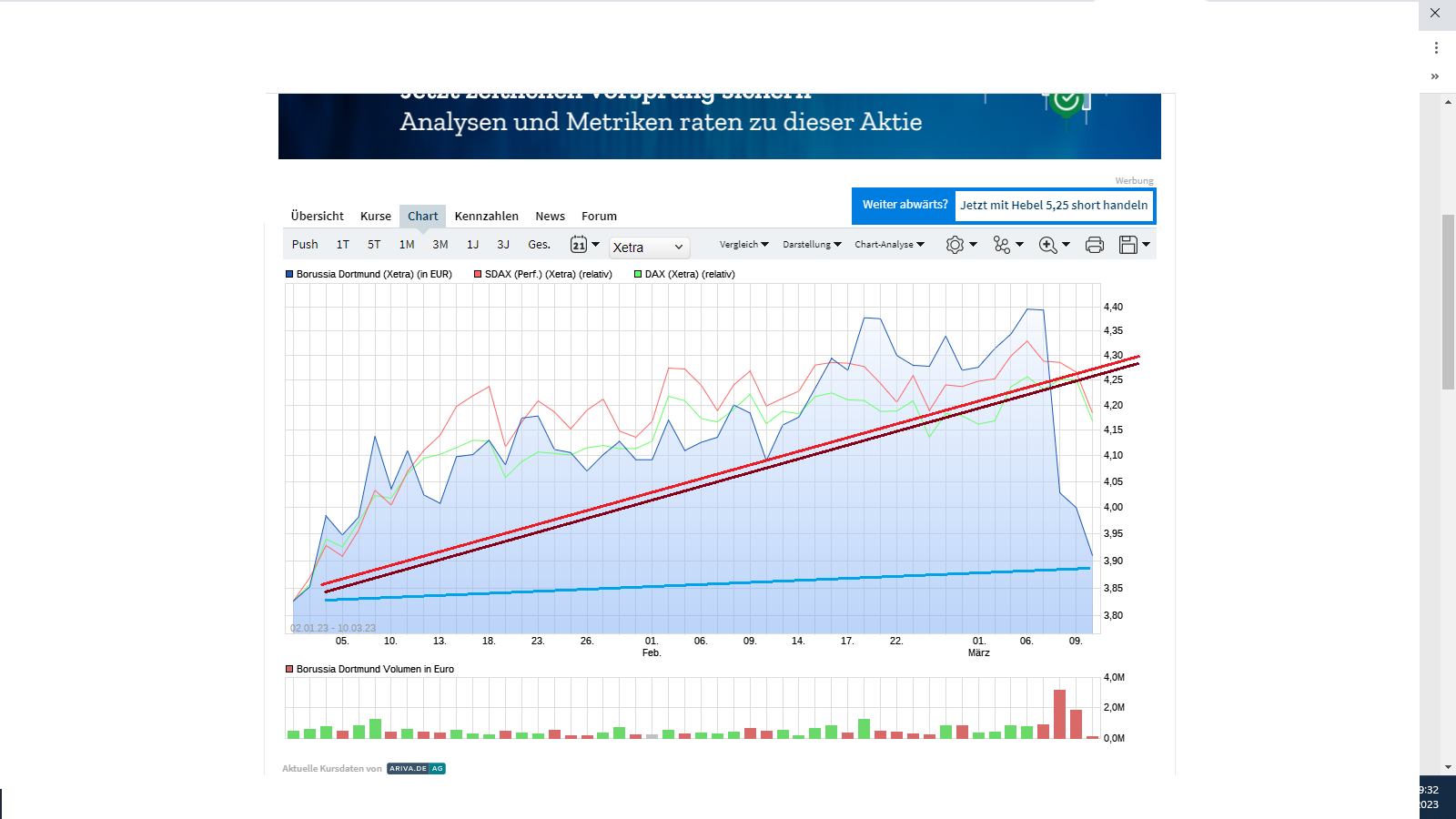Open the Kurse tab
This screenshot has height=819, width=1456.
click(376, 217)
